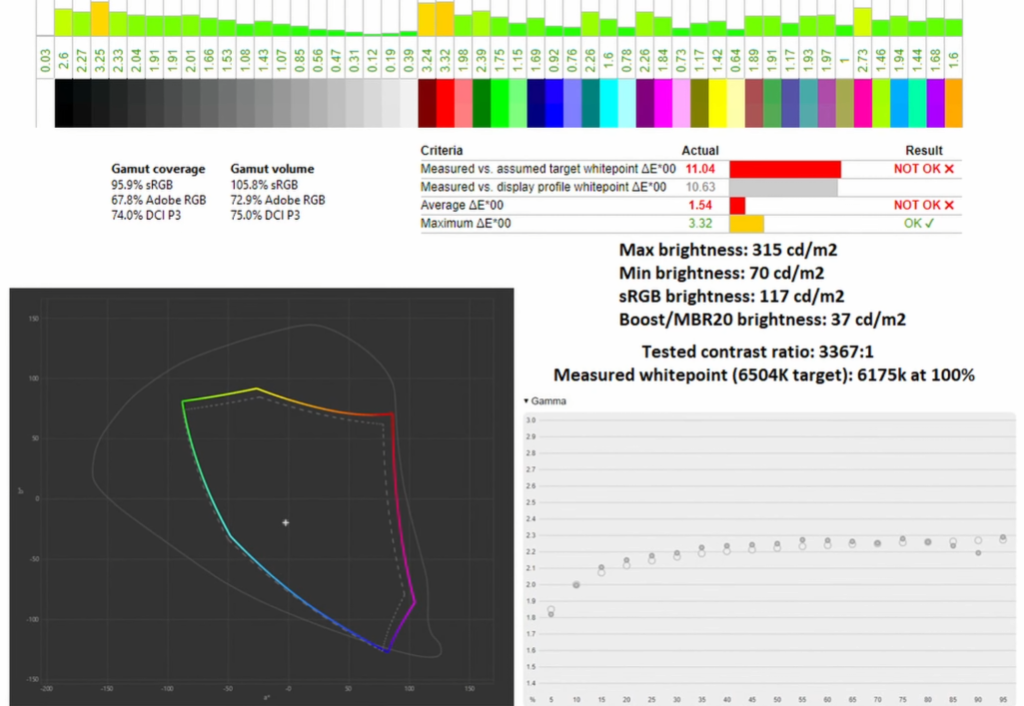This screenshot has height=706, width=1024.
Task: Click the Gamut volume heading
Action: (272, 169)
